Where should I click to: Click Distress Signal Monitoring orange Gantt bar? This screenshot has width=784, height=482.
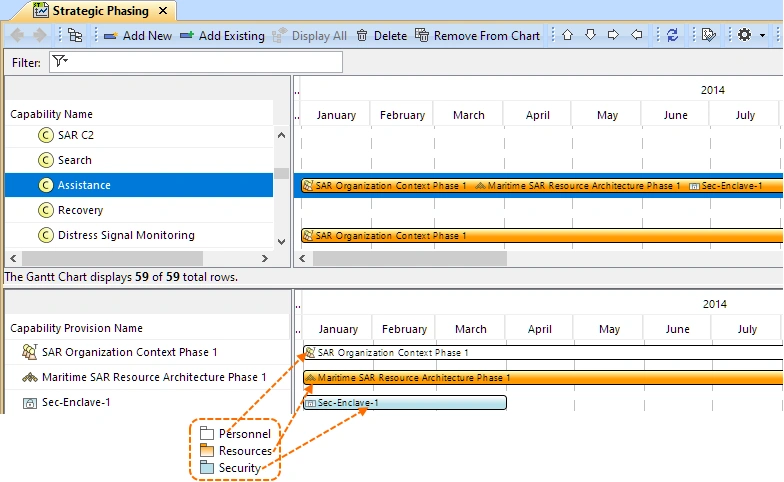542,236
